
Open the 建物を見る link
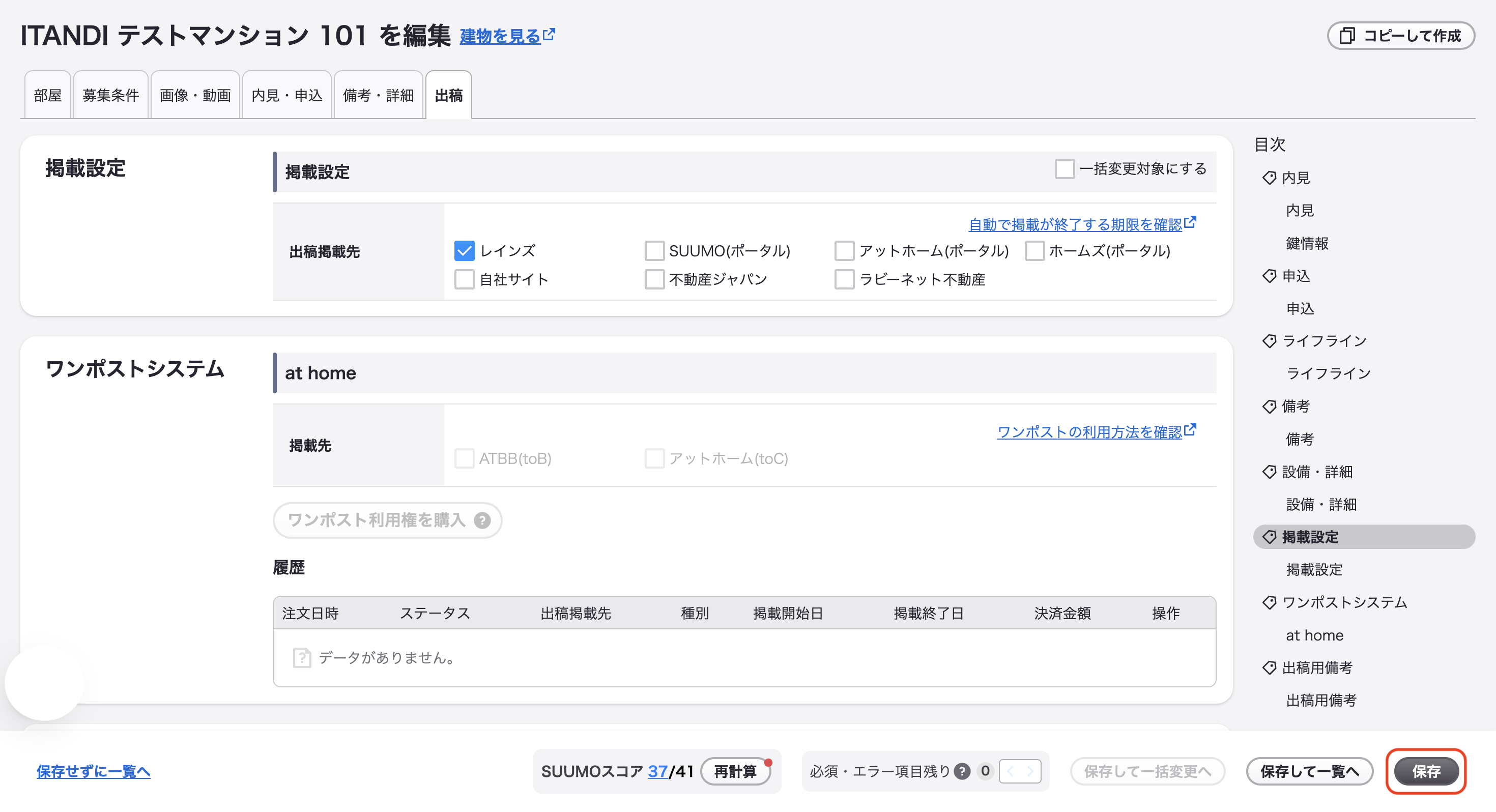click(x=501, y=36)
